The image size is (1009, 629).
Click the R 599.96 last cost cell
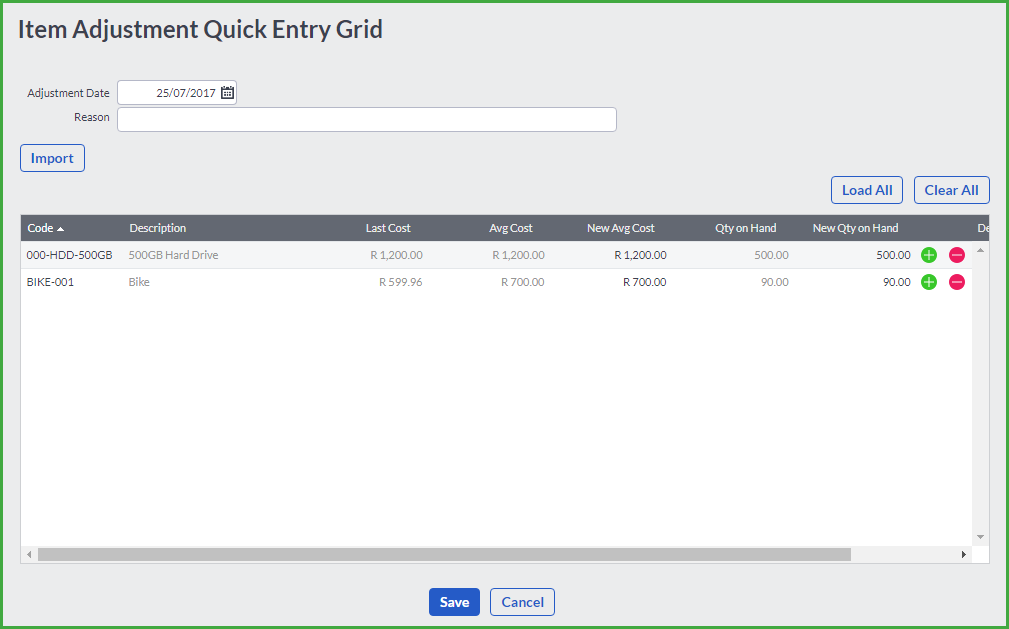pyautogui.click(x=401, y=282)
